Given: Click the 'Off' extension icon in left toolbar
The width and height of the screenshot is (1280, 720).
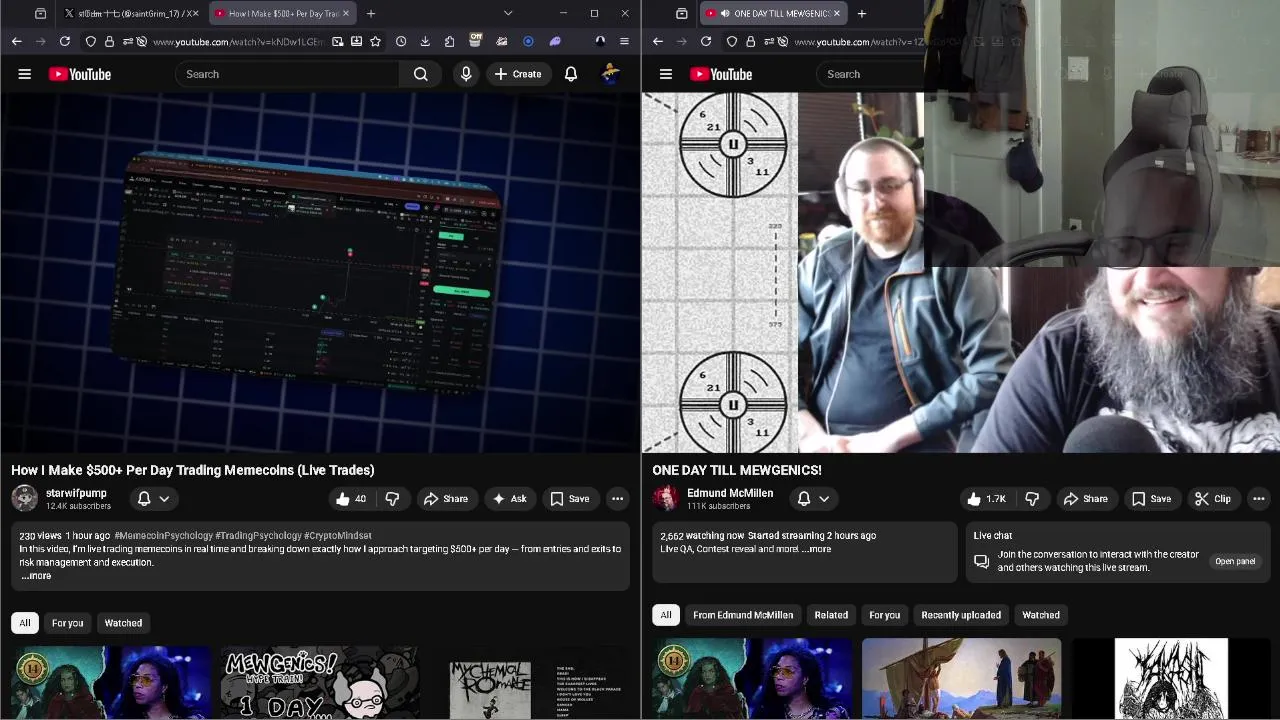Looking at the screenshot, I should pos(476,41).
